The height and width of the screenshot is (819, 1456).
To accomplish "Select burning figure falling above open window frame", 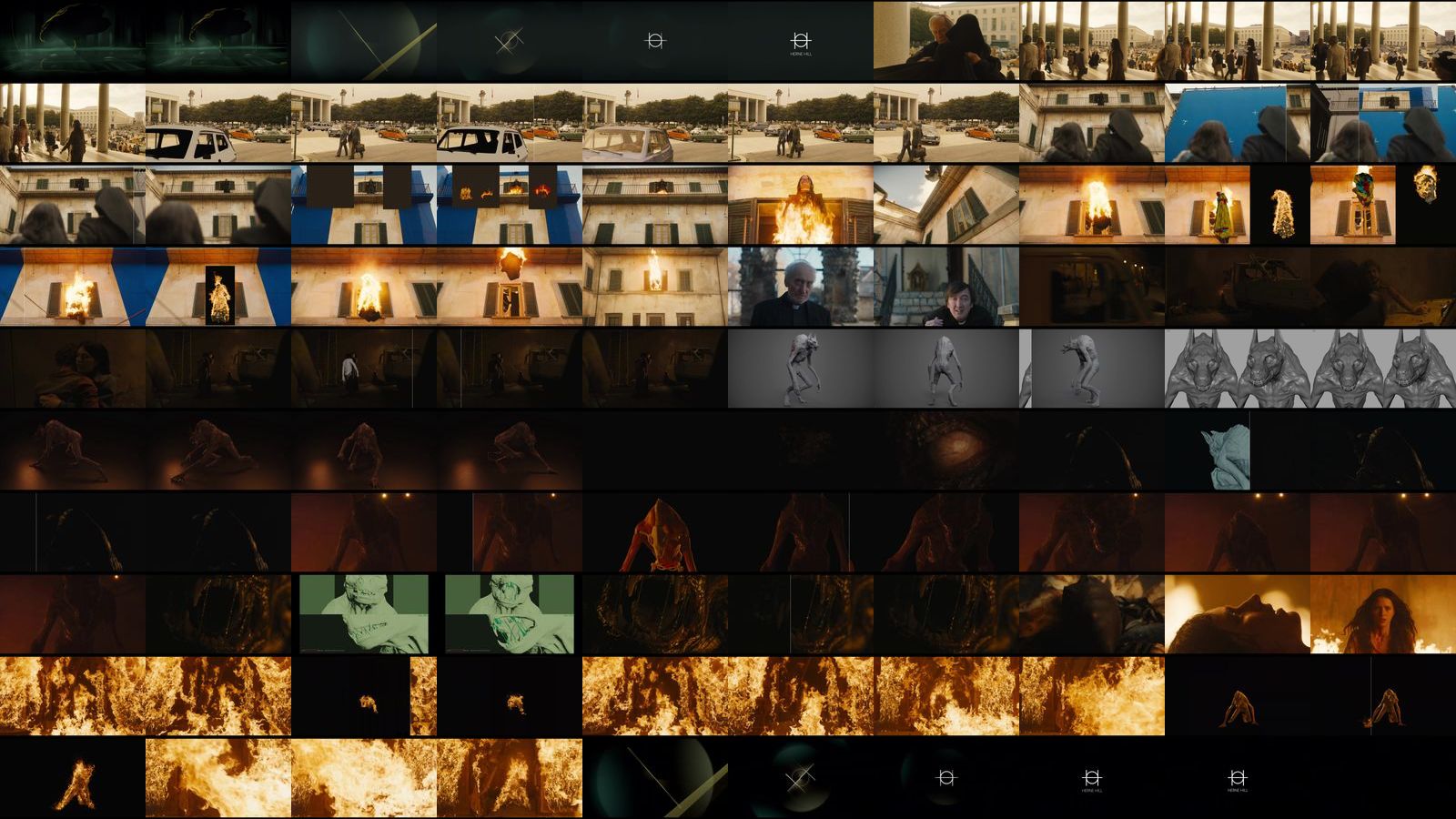I will (510, 287).
